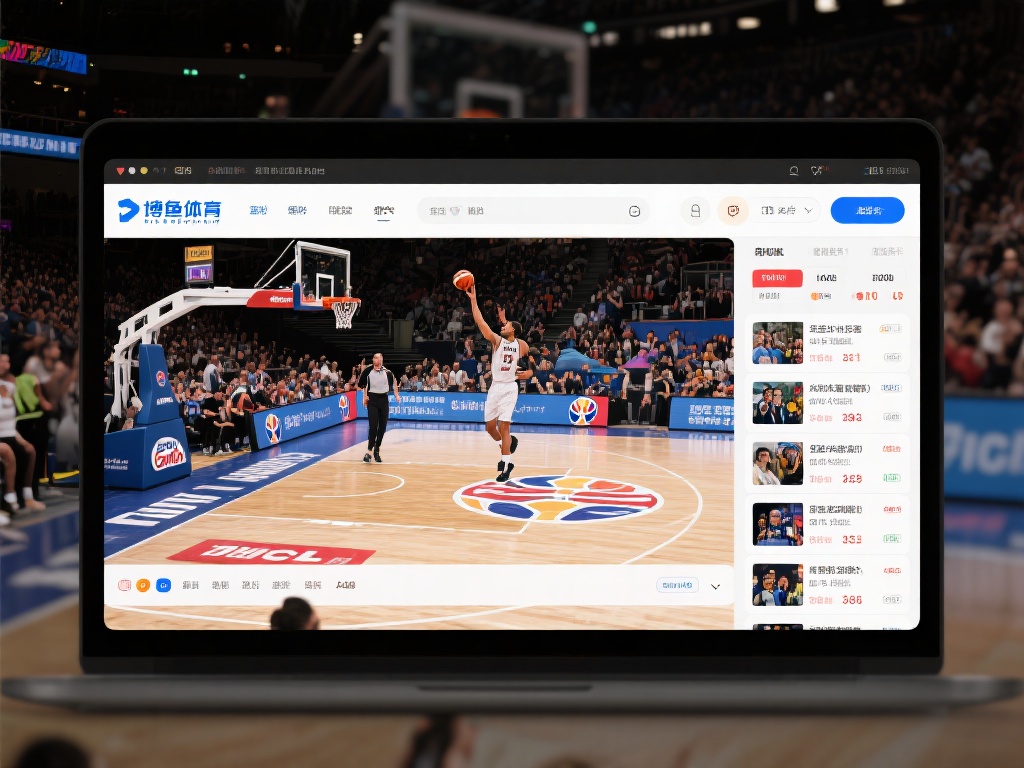1024x768 pixels.
Task: Expand the chevron at video toolbar right
Action: tap(715, 587)
